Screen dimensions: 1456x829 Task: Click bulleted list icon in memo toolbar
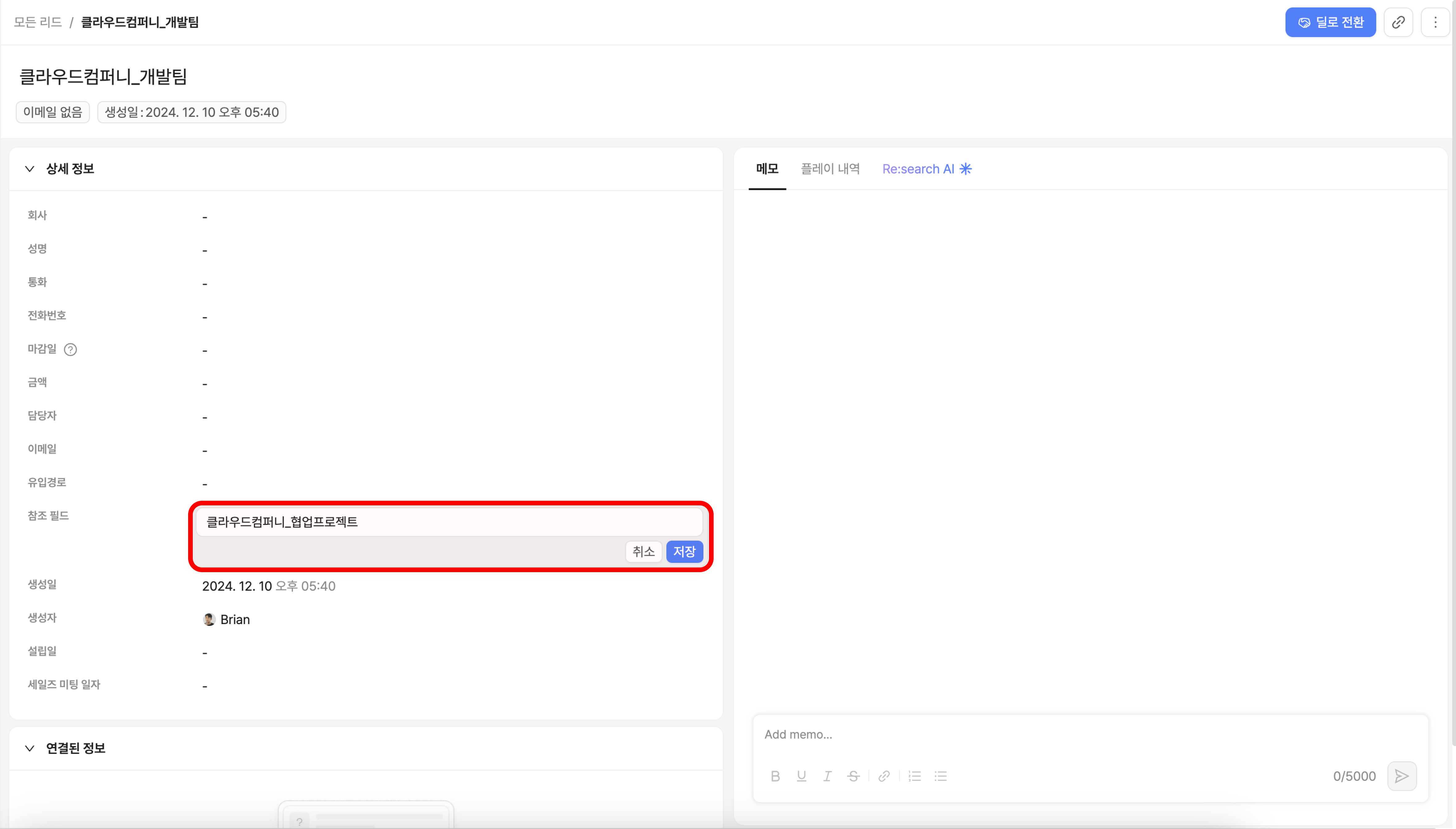940,776
